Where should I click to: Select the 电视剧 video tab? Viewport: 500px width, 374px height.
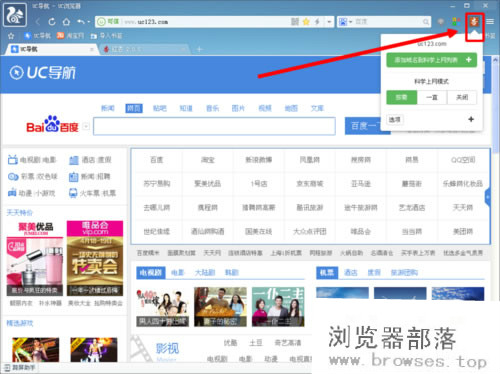tap(151, 272)
